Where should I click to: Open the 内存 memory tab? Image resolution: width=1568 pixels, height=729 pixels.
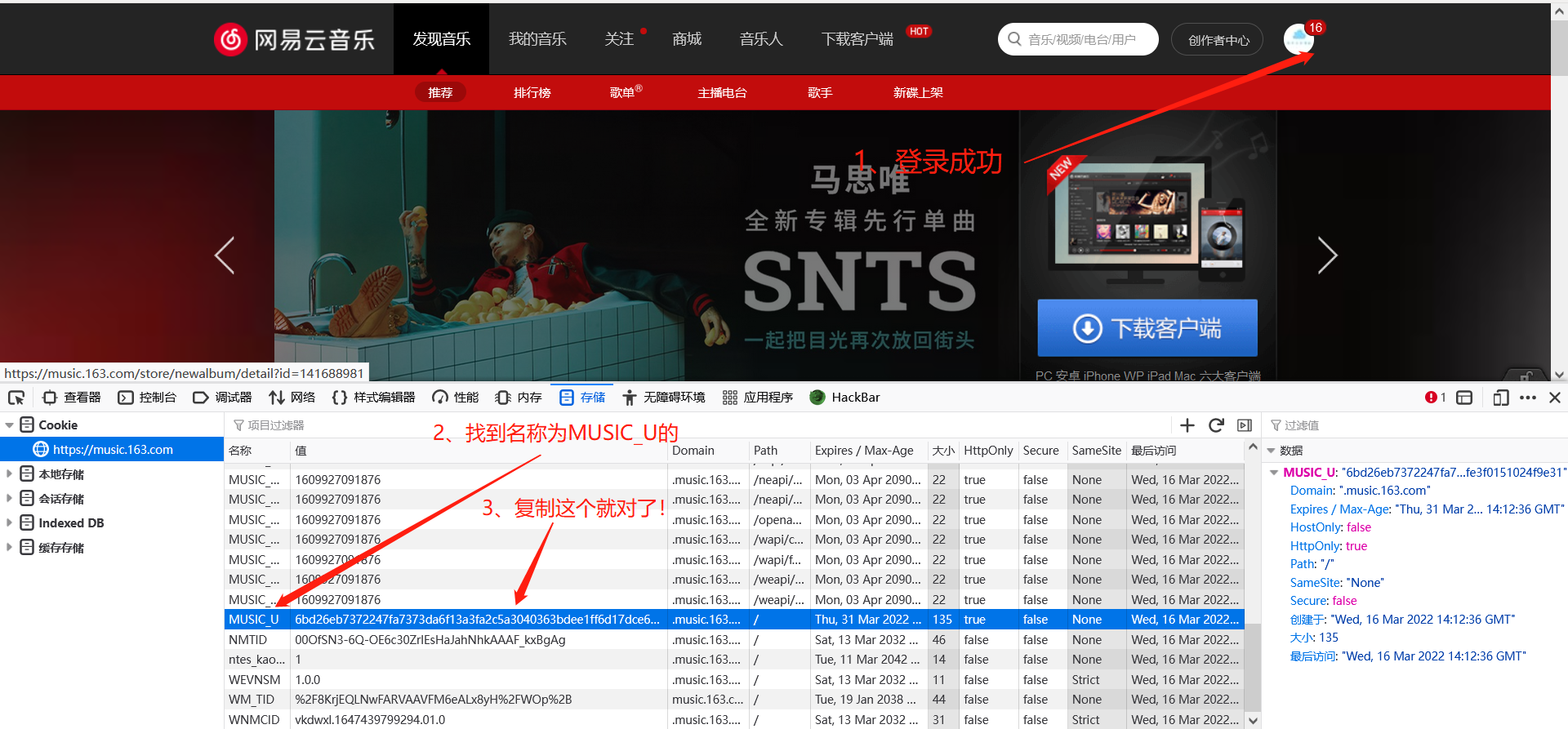pos(519,398)
